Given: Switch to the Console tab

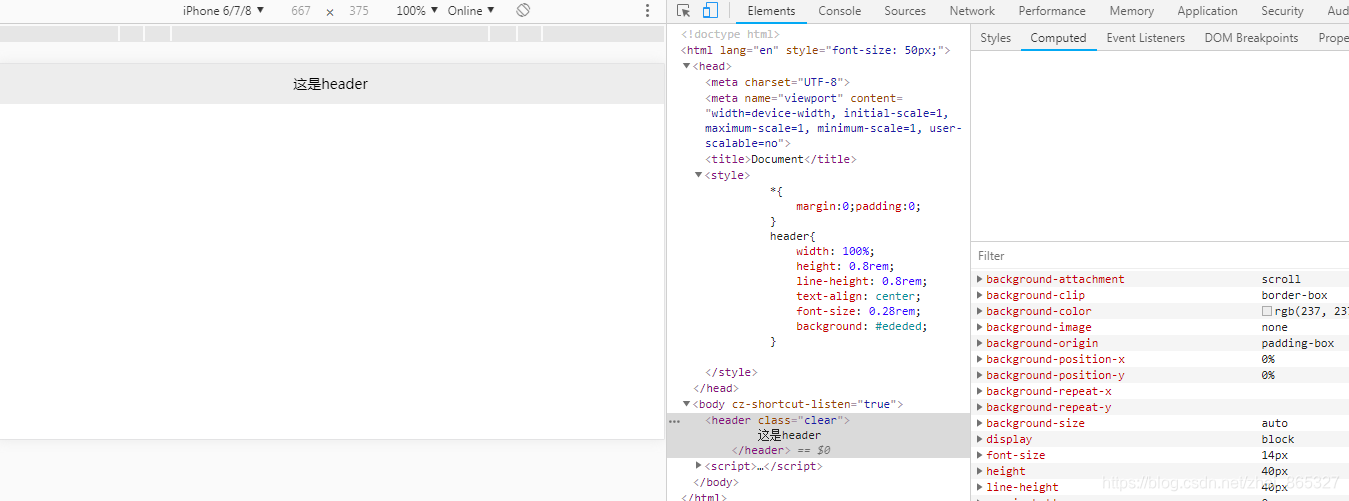Looking at the screenshot, I should (840, 11).
